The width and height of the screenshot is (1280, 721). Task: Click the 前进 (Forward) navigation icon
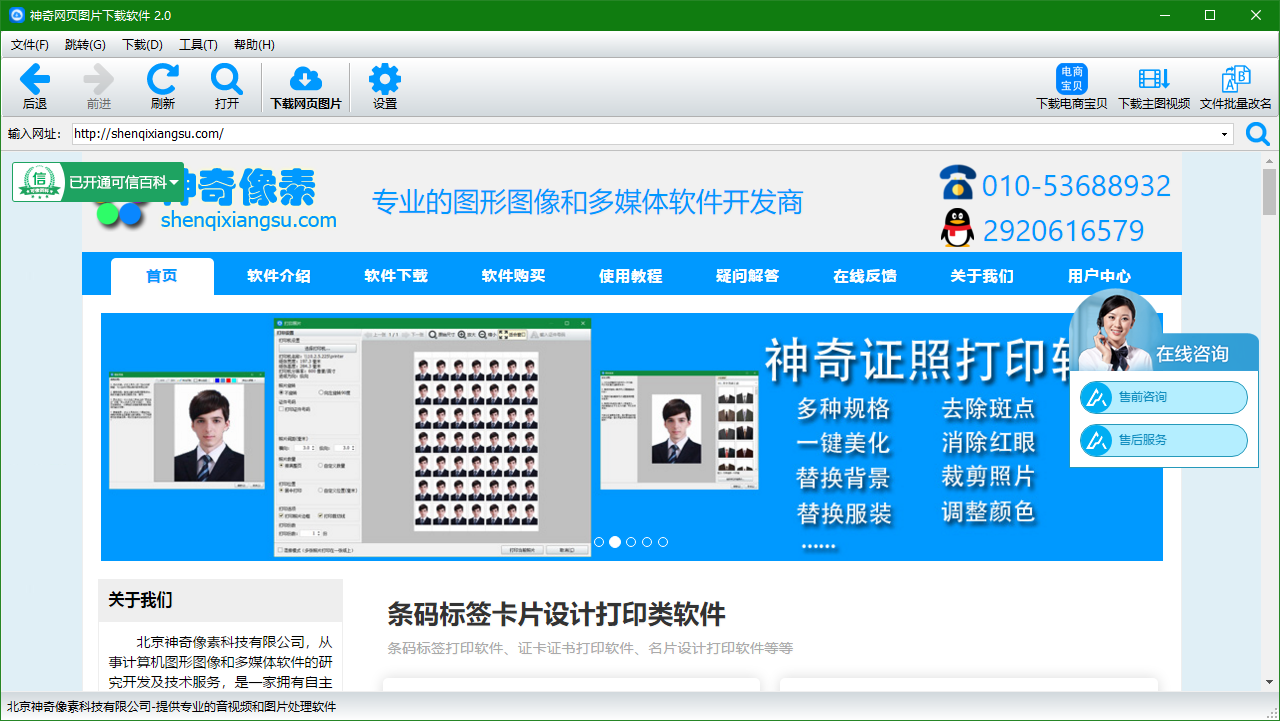point(98,78)
